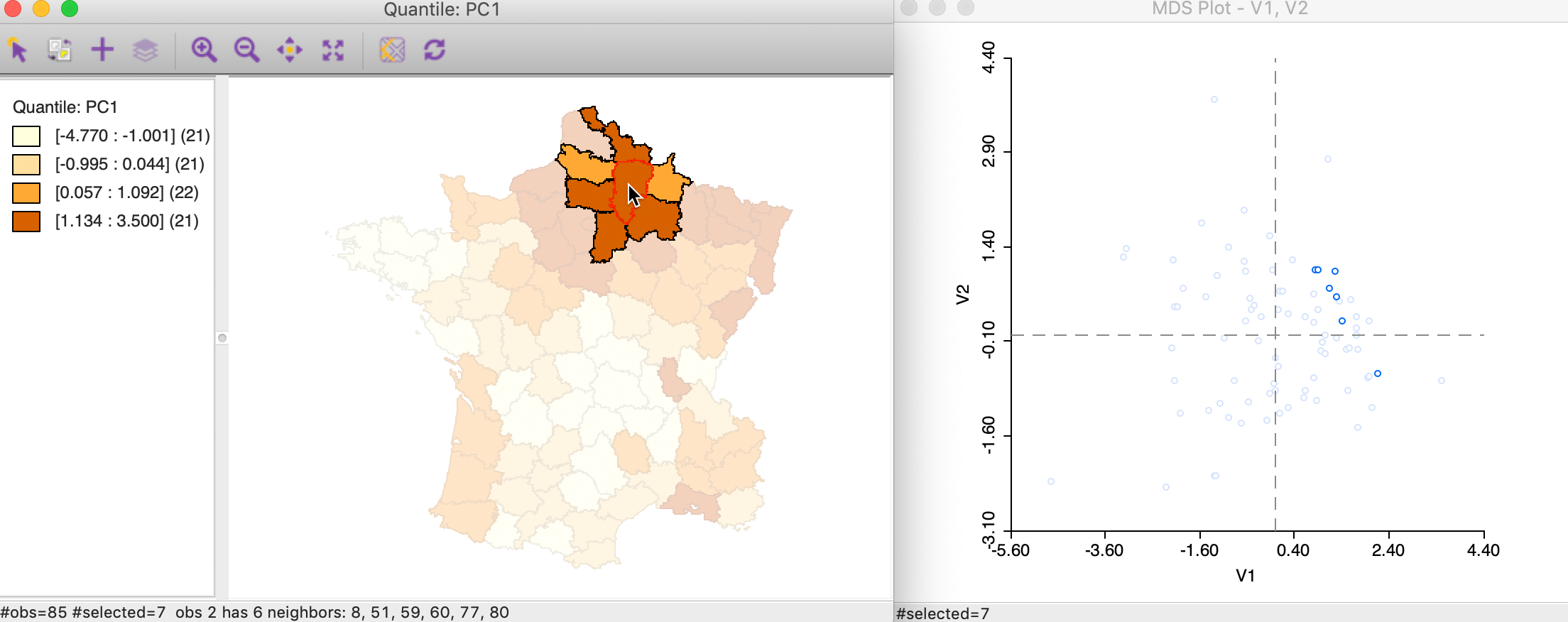1568x622 pixels.
Task: Click the 'Quantile: PC1' window title
Action: 442,9
